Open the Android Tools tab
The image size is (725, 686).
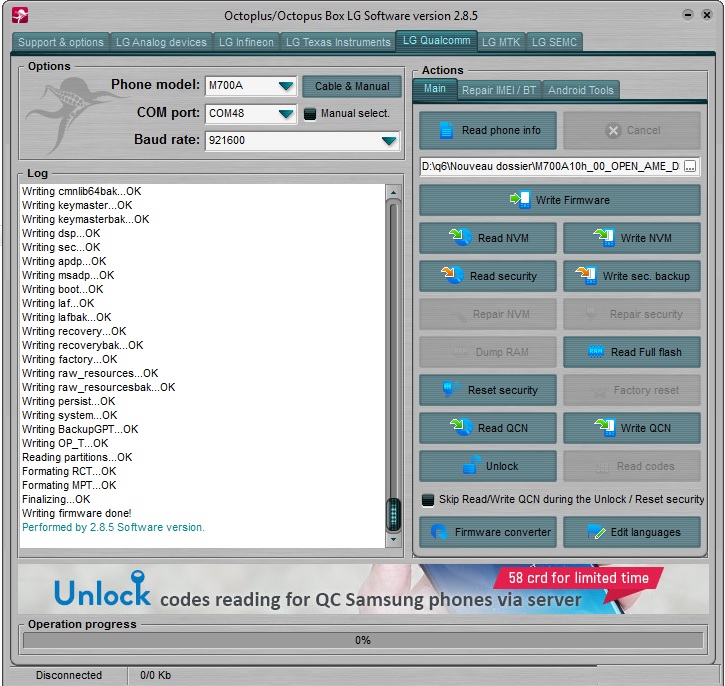[x=581, y=90]
